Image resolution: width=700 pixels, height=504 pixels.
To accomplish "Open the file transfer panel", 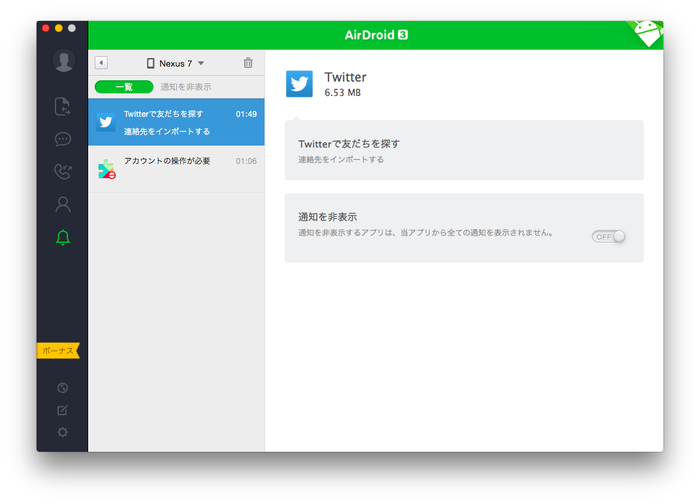I will click(62, 106).
